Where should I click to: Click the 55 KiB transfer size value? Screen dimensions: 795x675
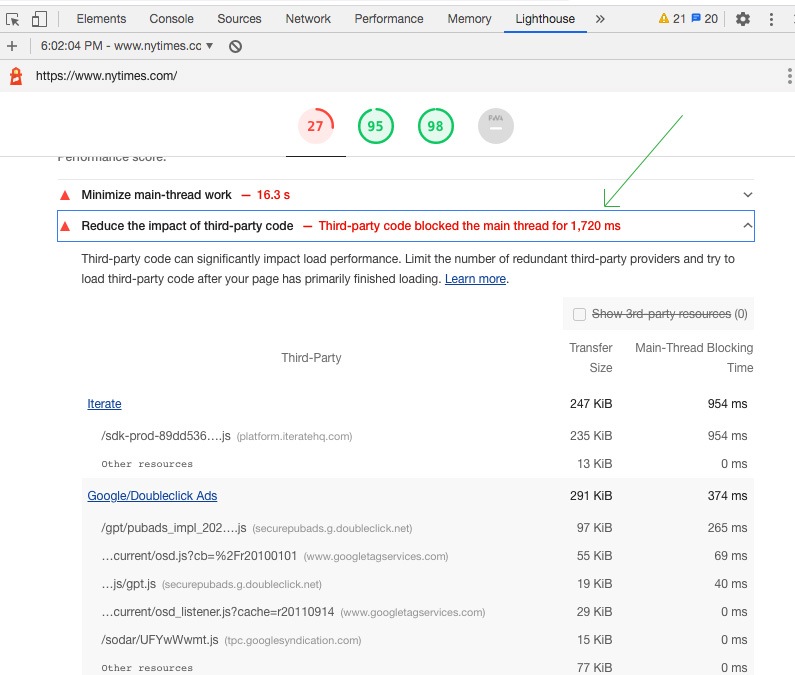594,556
